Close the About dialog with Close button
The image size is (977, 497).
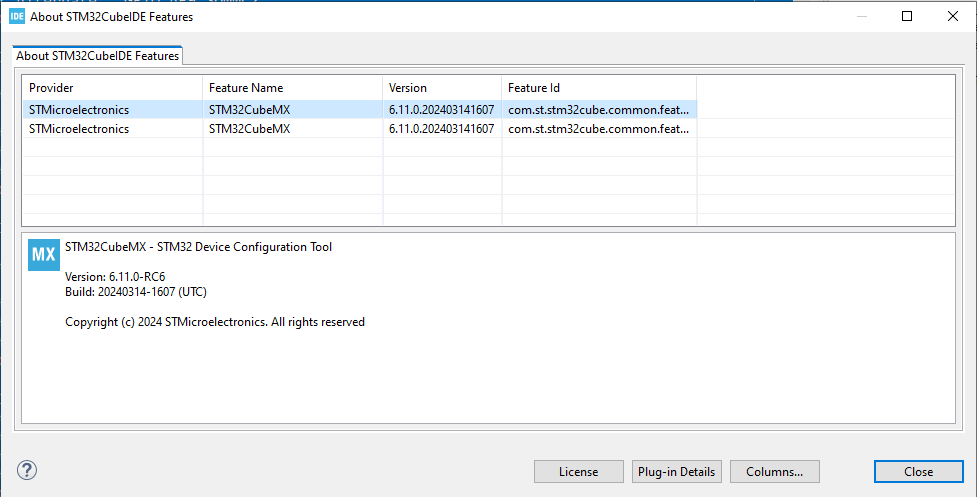coord(918,471)
